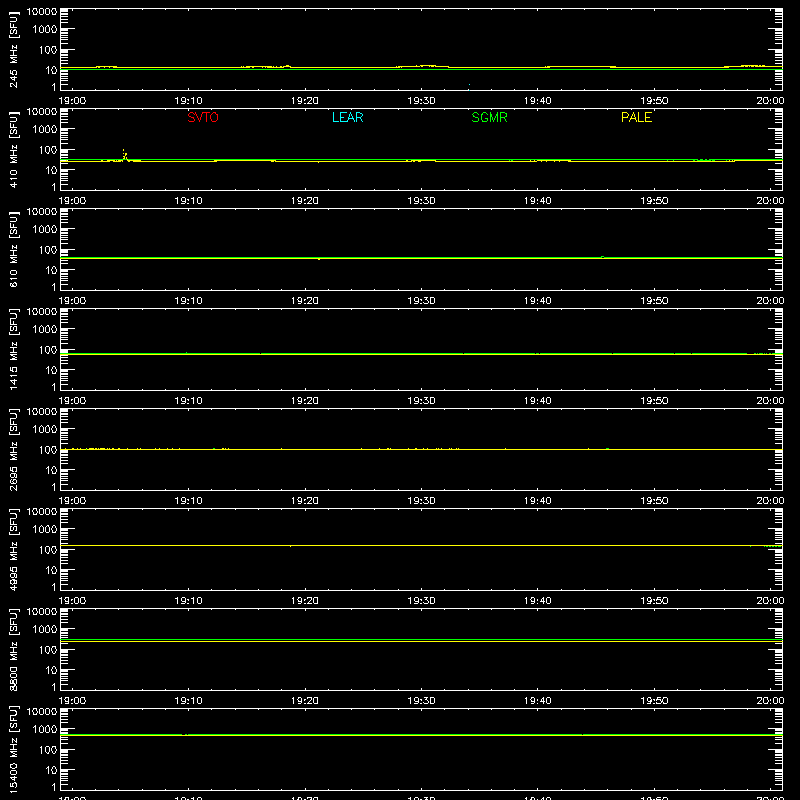This screenshot has height=800, width=800.
Task: Select the 2695 MHz [SFU] axis title
Action: [13, 449]
